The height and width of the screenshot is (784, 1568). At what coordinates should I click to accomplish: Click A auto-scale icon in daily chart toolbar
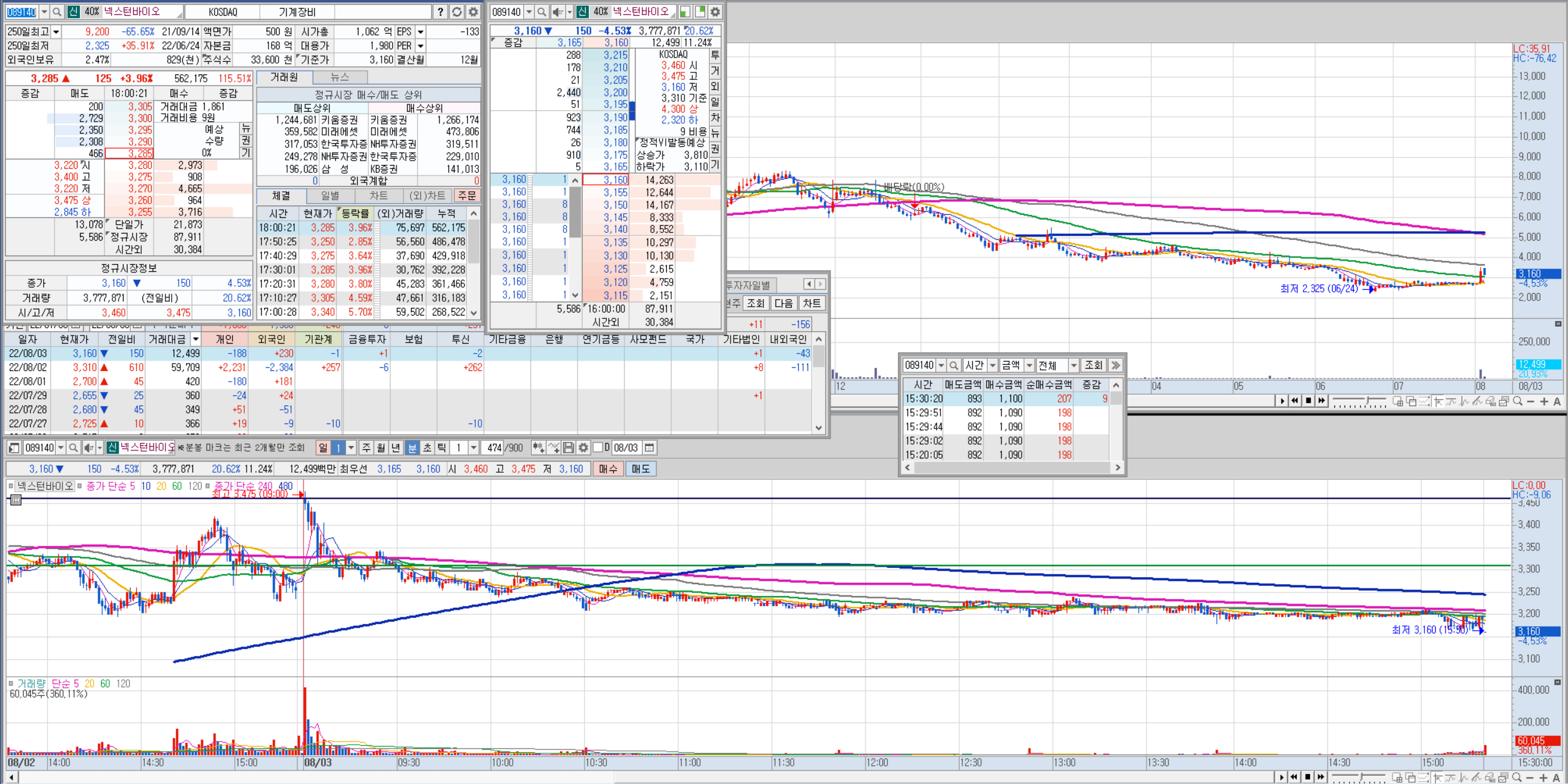click(1557, 402)
